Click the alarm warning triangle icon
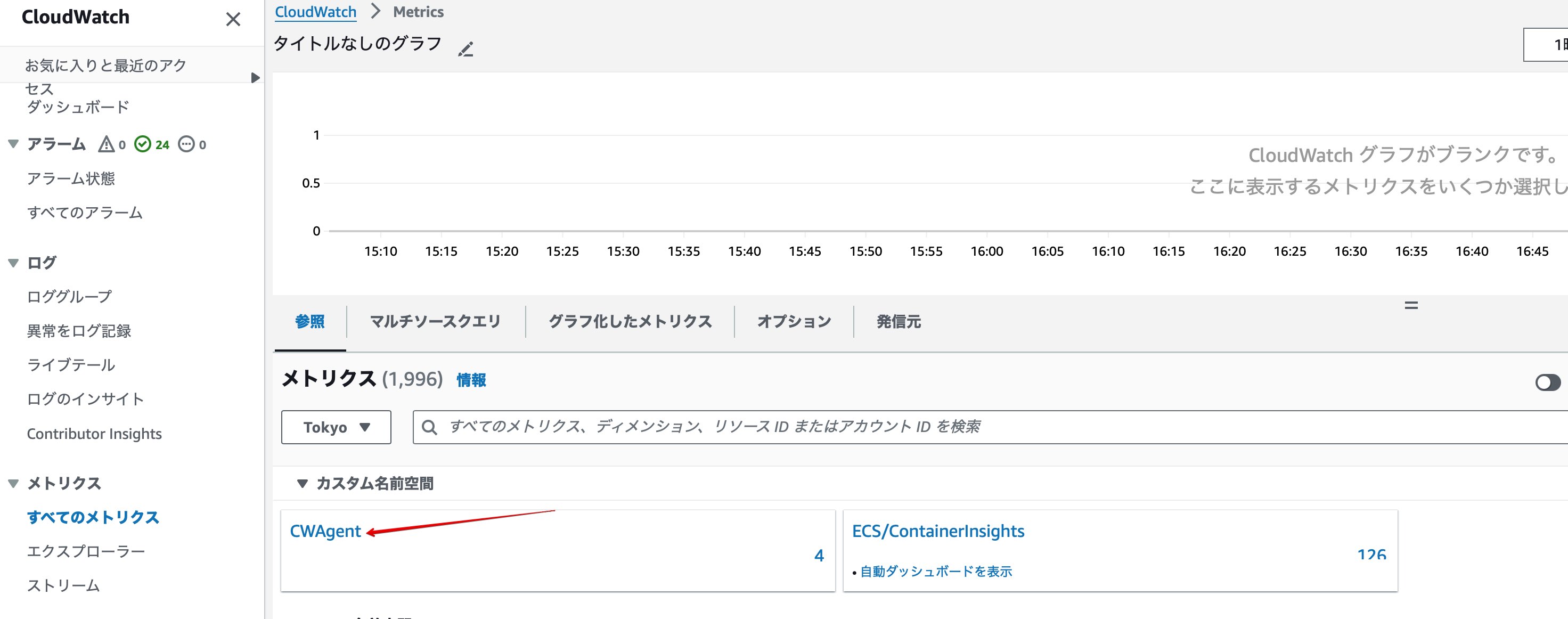This screenshot has width=1568, height=619. point(107,144)
